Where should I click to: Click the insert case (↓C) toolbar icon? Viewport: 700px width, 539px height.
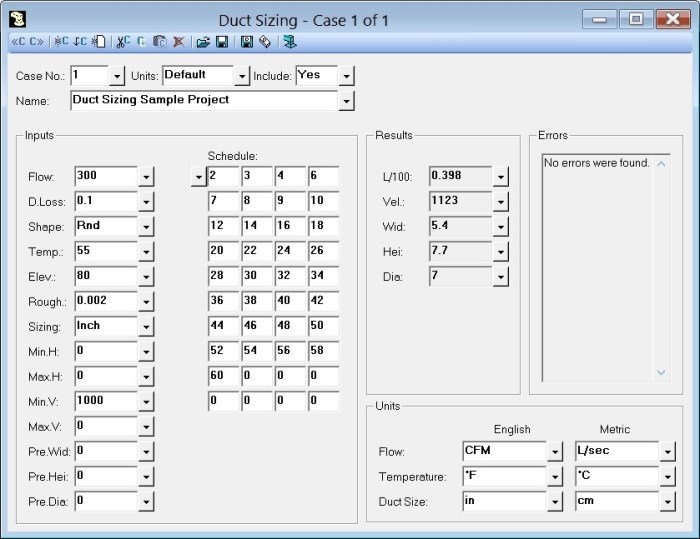tap(80, 42)
